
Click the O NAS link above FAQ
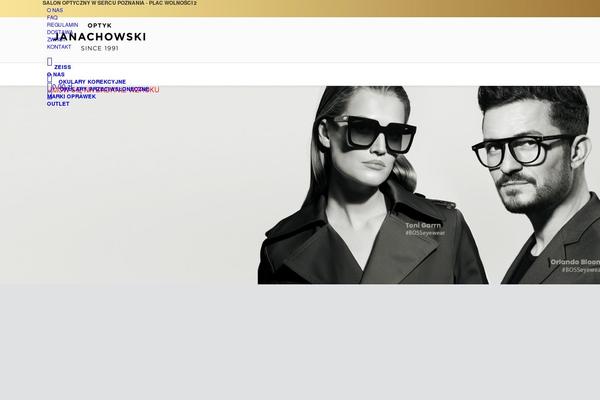[55, 10]
